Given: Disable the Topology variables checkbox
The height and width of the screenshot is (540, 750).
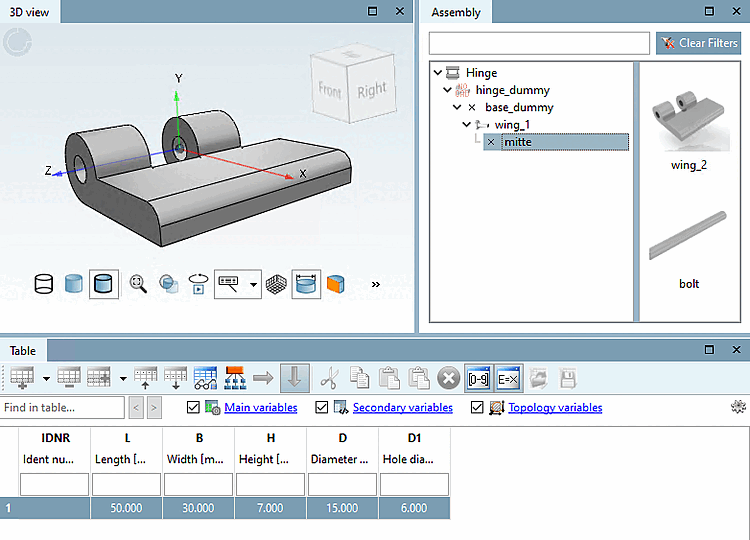Looking at the screenshot, I should [x=477, y=408].
